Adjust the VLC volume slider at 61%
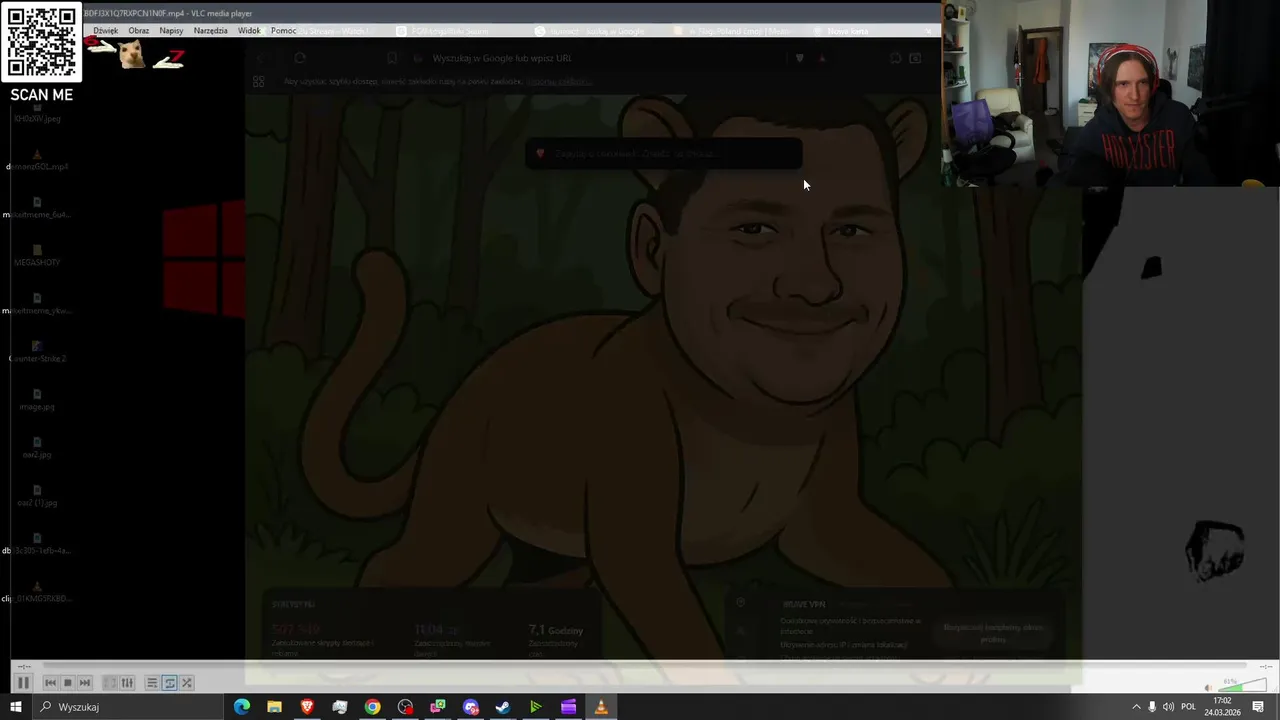This screenshot has height=720, width=1280. pos(1243,686)
